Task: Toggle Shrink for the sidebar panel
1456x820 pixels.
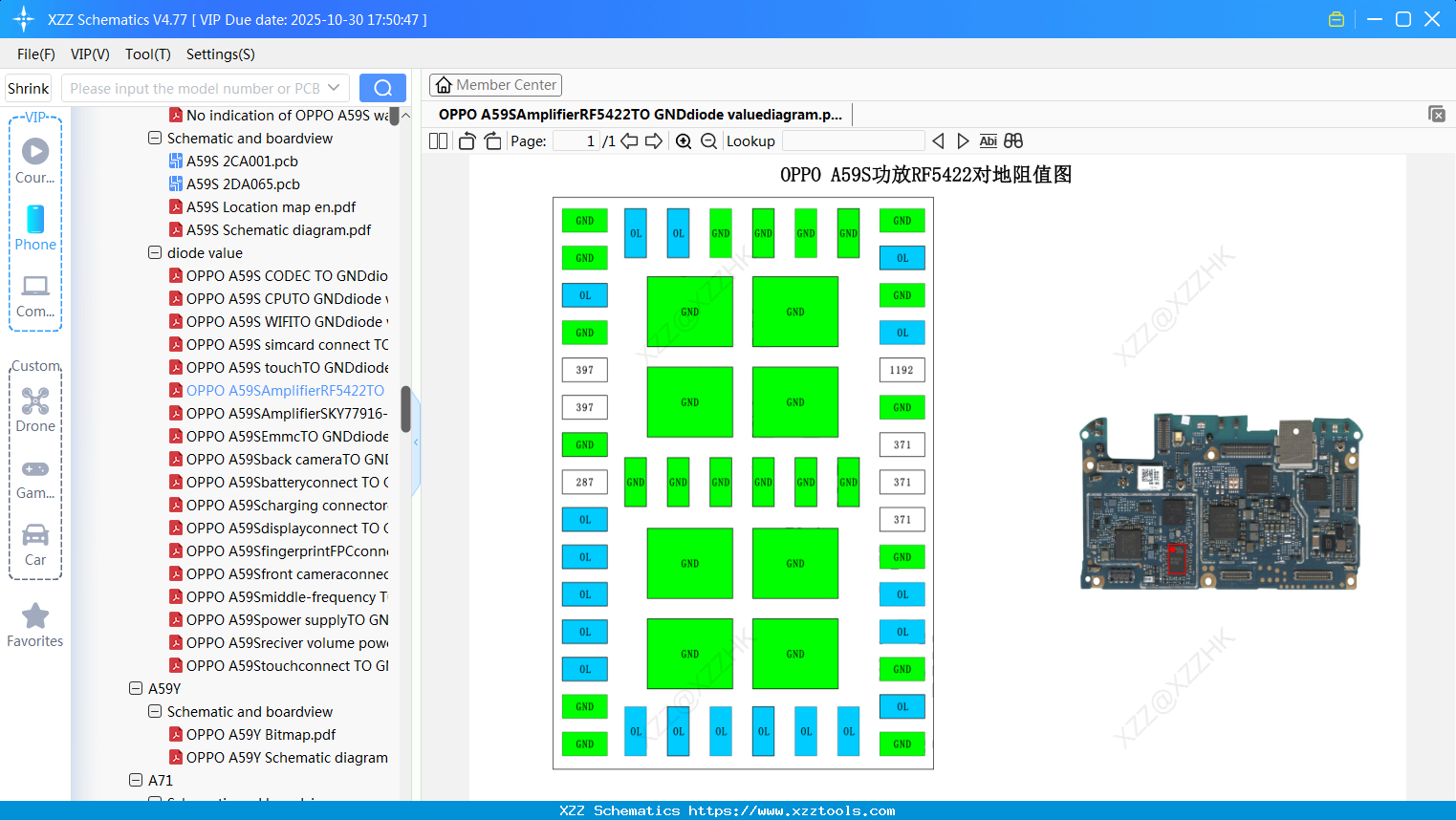Action: [28, 87]
